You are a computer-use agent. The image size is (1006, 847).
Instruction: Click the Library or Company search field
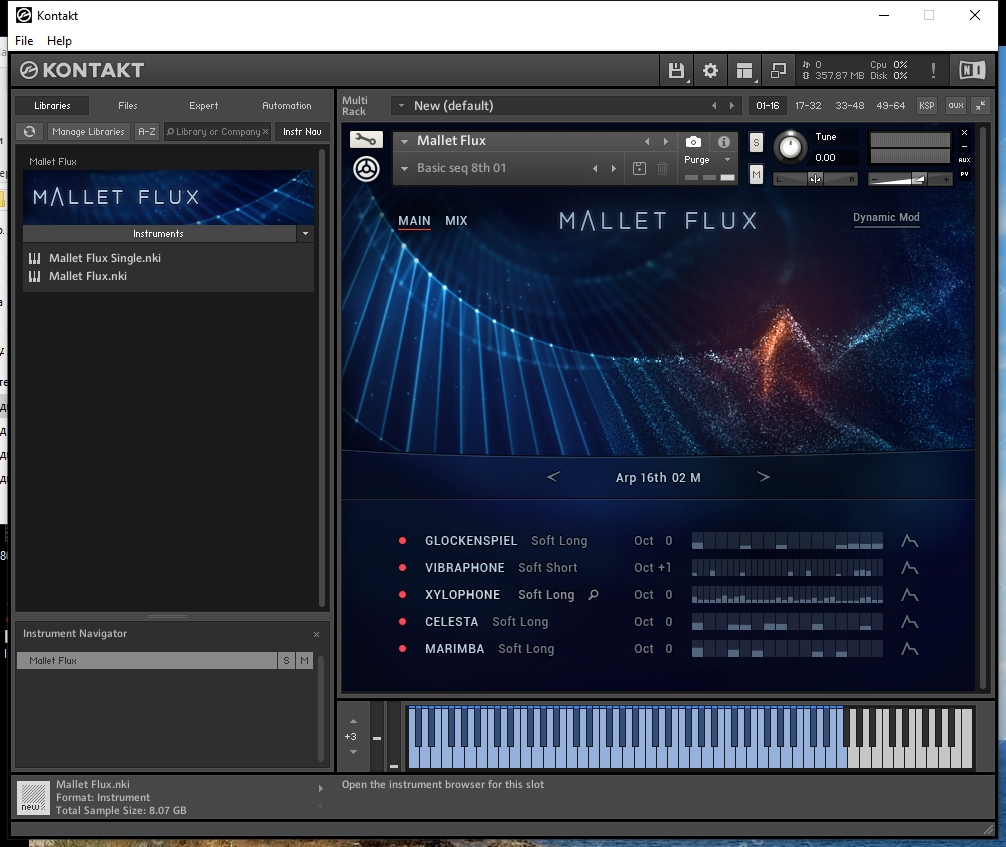217,132
